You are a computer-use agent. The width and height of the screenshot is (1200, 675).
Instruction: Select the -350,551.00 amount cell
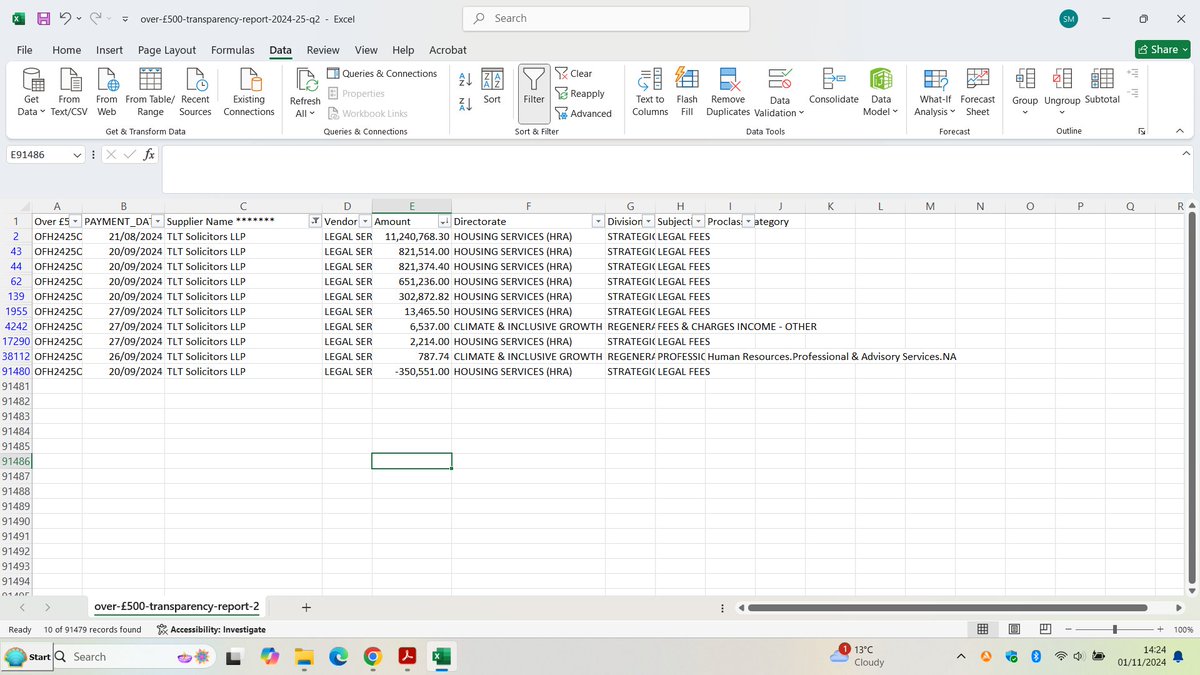[411, 371]
